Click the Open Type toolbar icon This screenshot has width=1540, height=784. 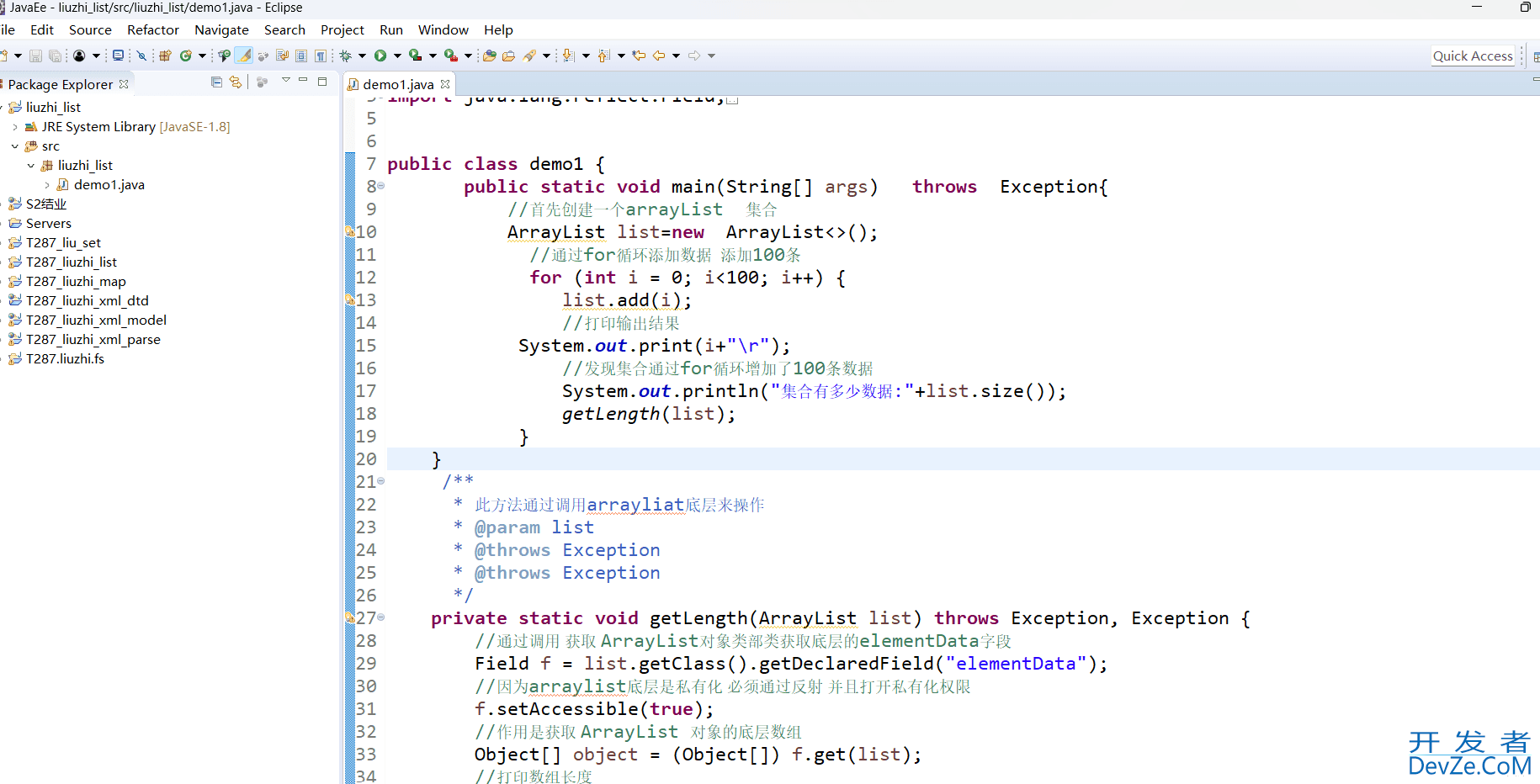coord(224,56)
